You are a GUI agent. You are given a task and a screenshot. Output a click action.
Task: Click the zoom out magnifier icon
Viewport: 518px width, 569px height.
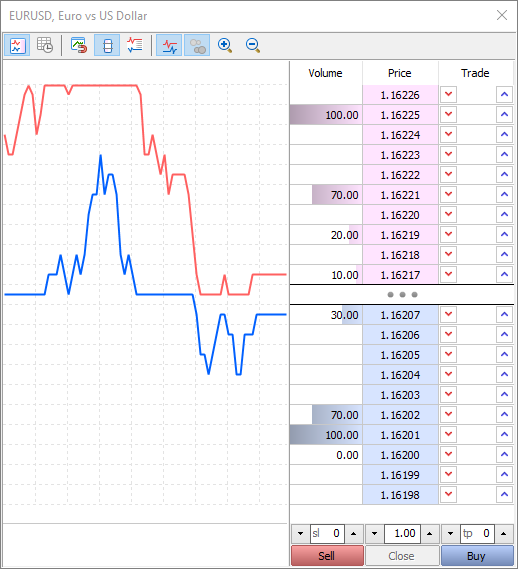point(253,46)
